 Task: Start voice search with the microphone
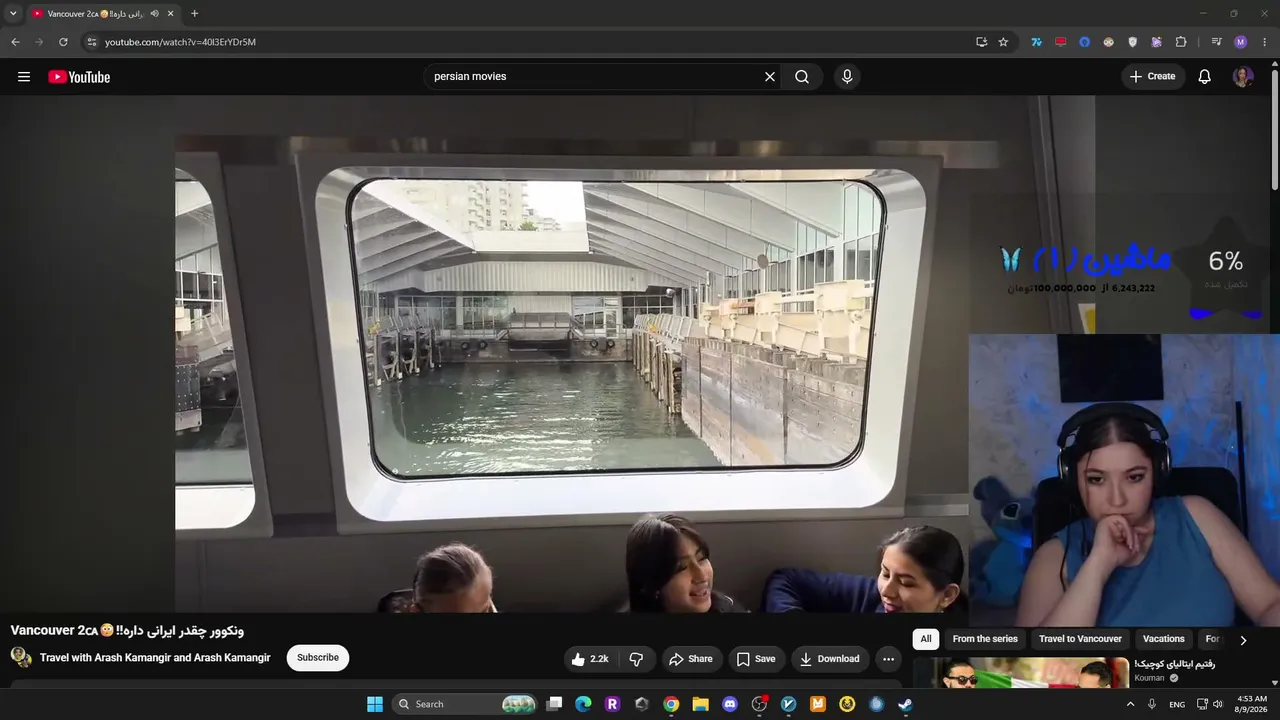(847, 77)
